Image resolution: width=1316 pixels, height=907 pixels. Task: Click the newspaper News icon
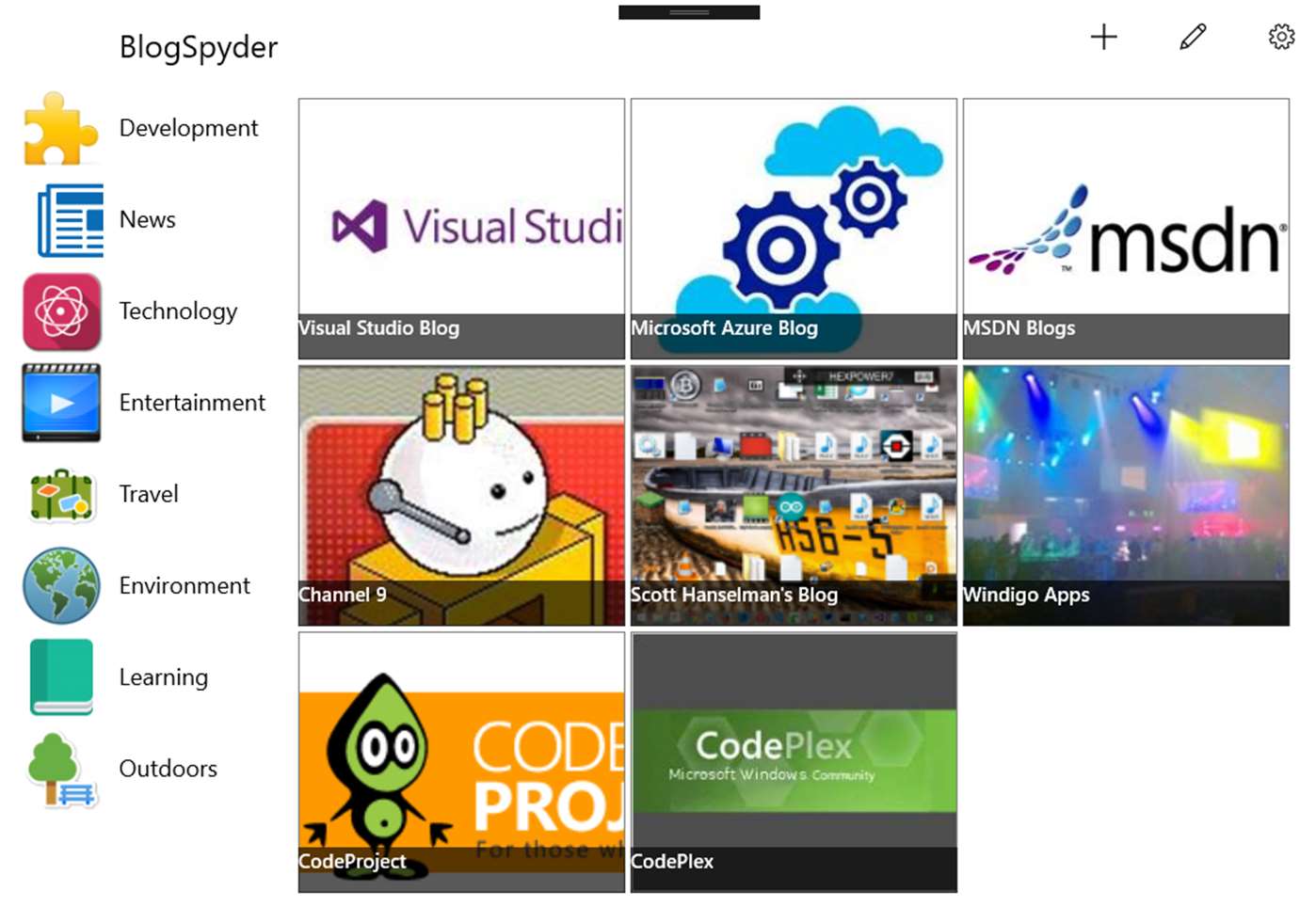click(70, 220)
